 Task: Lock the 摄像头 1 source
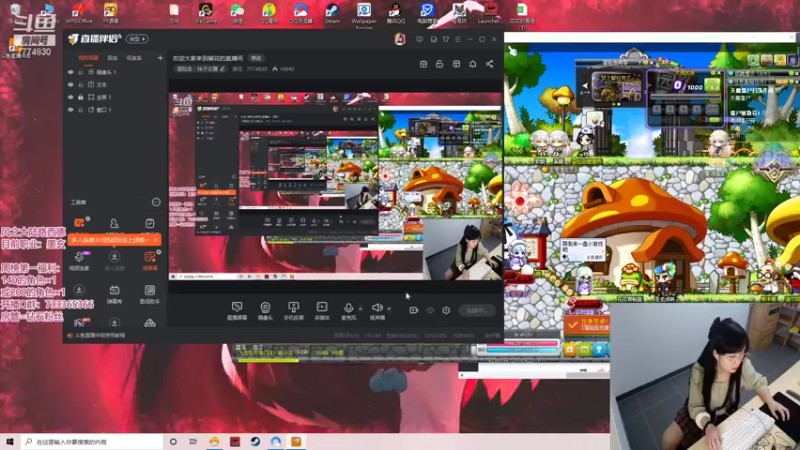click(81, 72)
